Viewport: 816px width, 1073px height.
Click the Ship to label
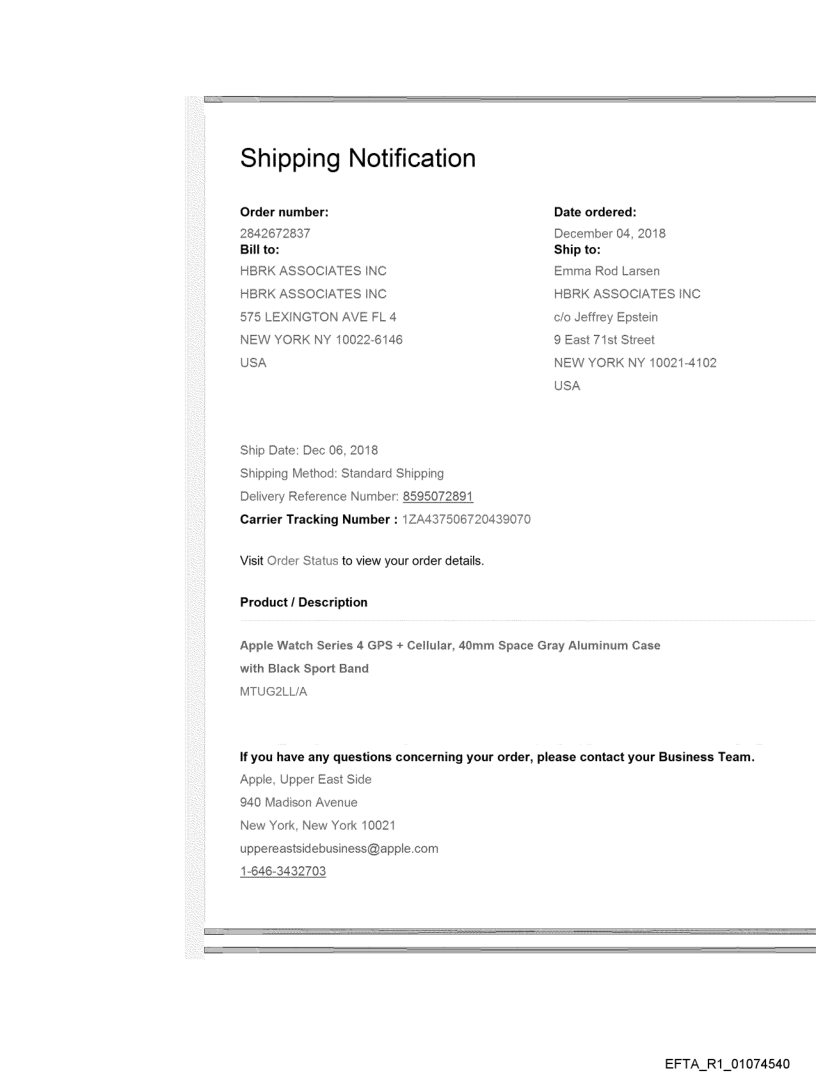coord(576,249)
